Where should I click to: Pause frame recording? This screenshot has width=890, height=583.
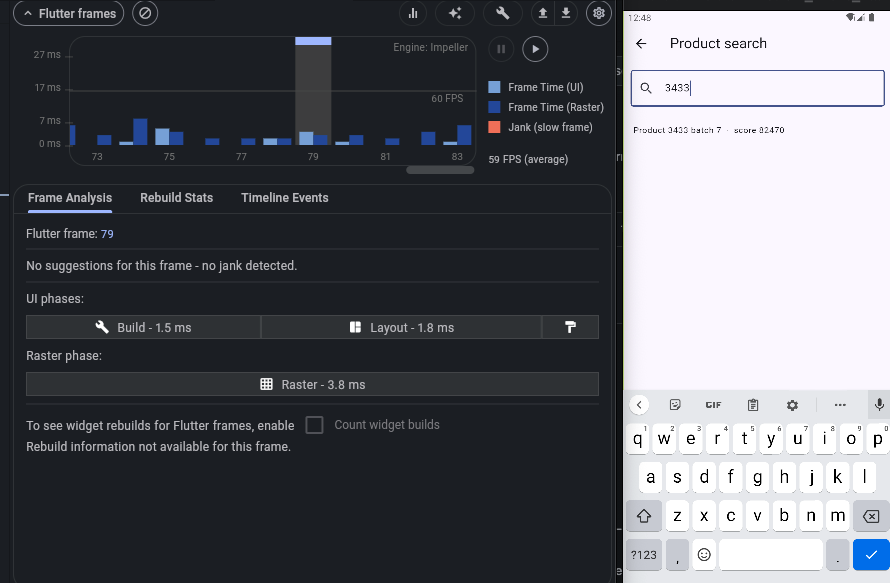[x=501, y=49]
